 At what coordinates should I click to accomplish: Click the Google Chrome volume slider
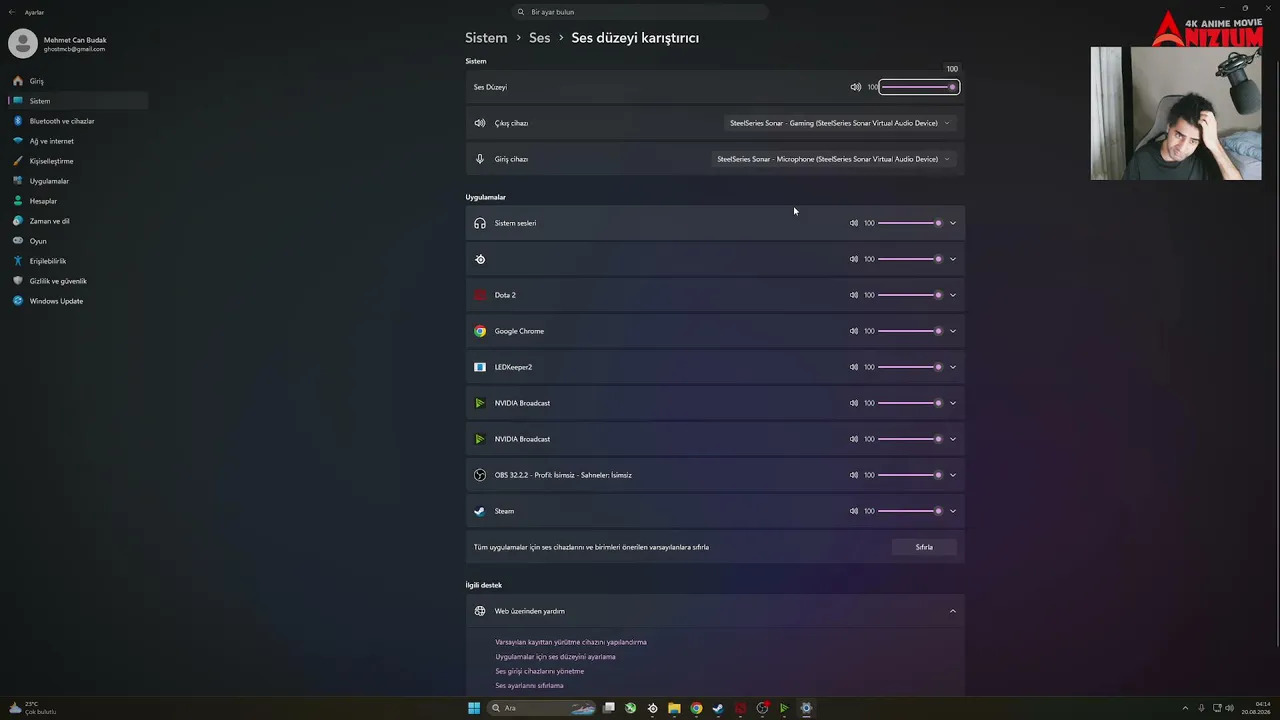coord(910,331)
